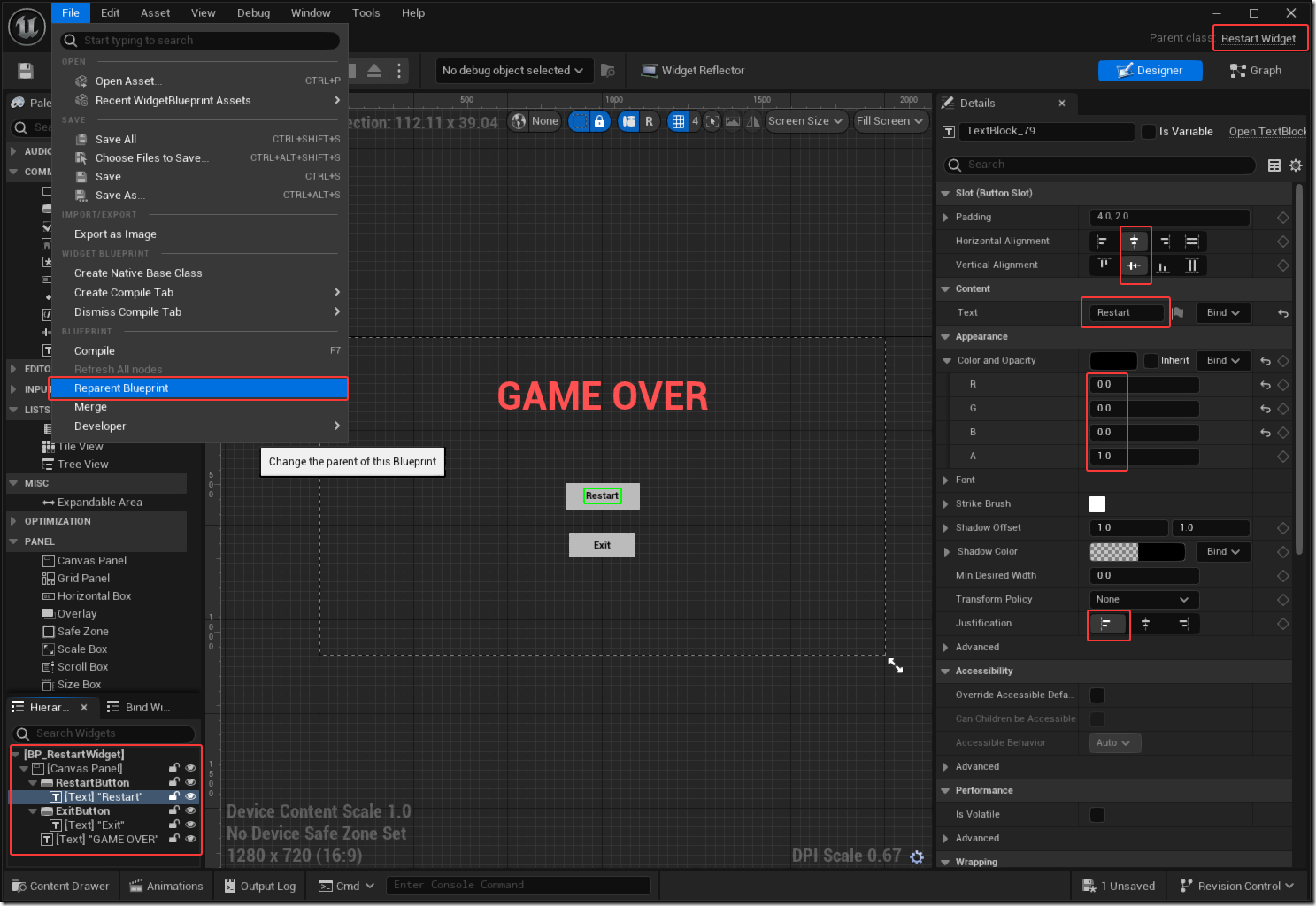The height and width of the screenshot is (906, 1316).
Task: Click the flag icon next to Text field
Action: (1178, 313)
